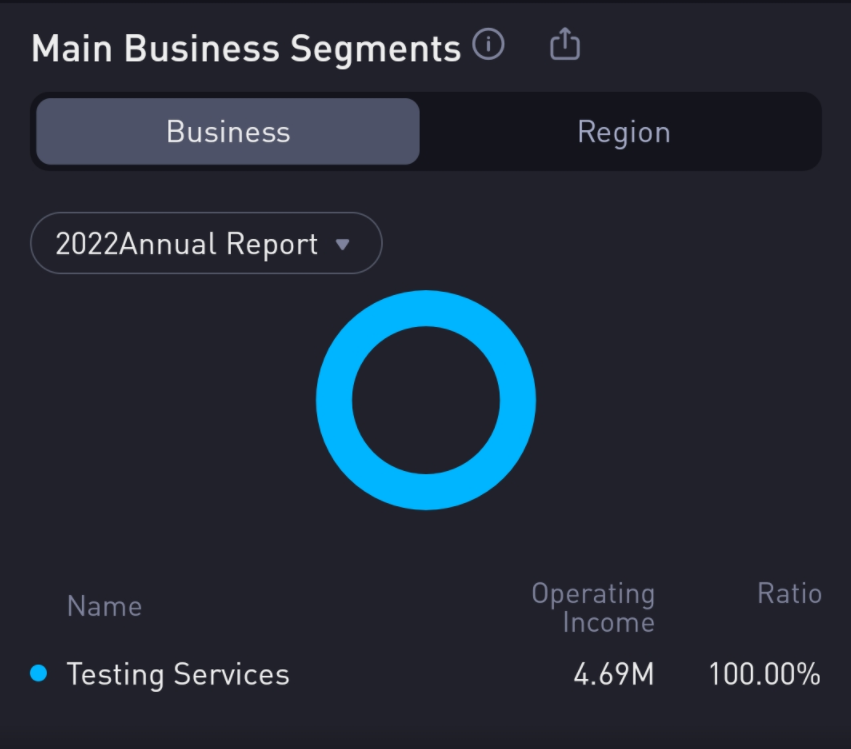Open the 2022Annual Report dropdown
This screenshot has width=851, height=749.
pyautogui.click(x=206, y=243)
